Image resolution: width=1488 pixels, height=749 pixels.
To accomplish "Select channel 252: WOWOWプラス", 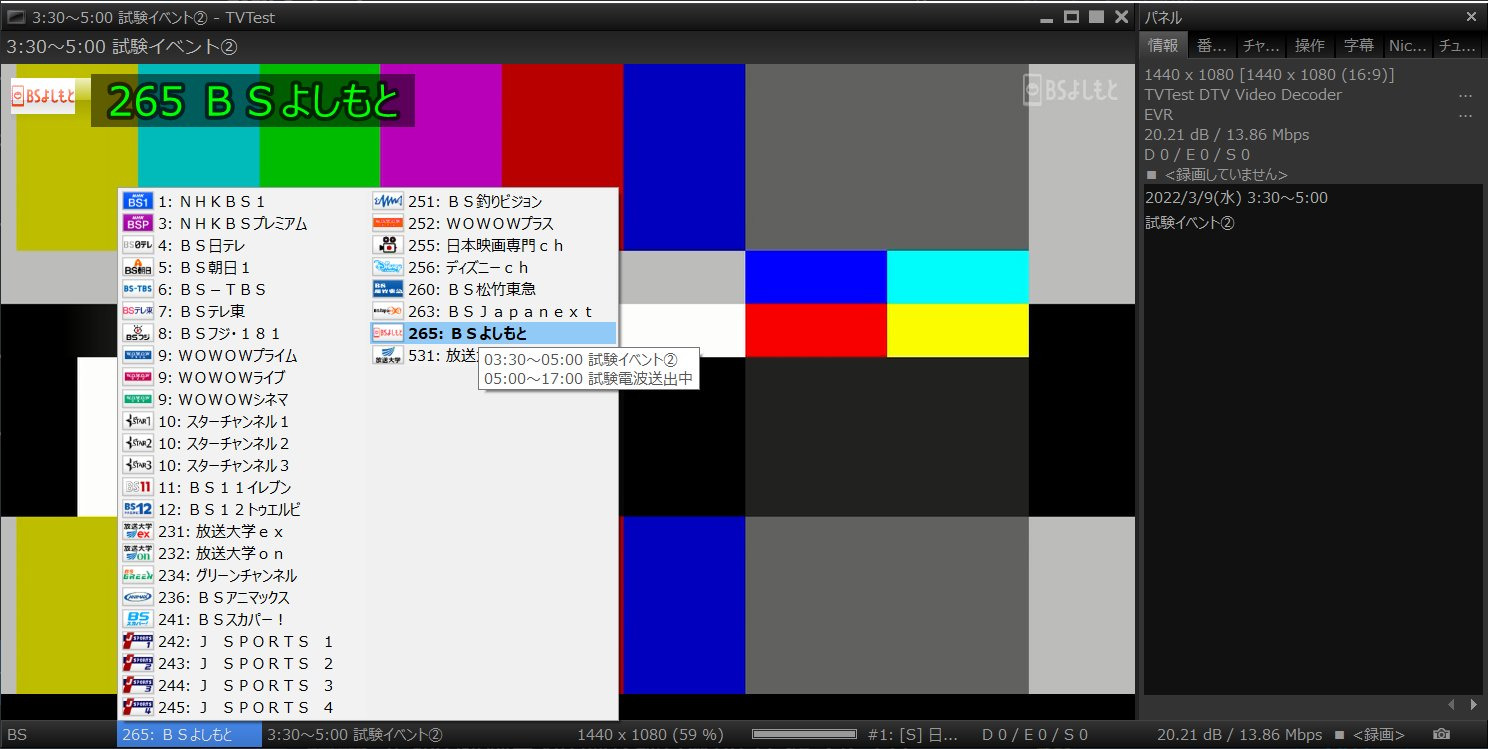I will point(493,224).
